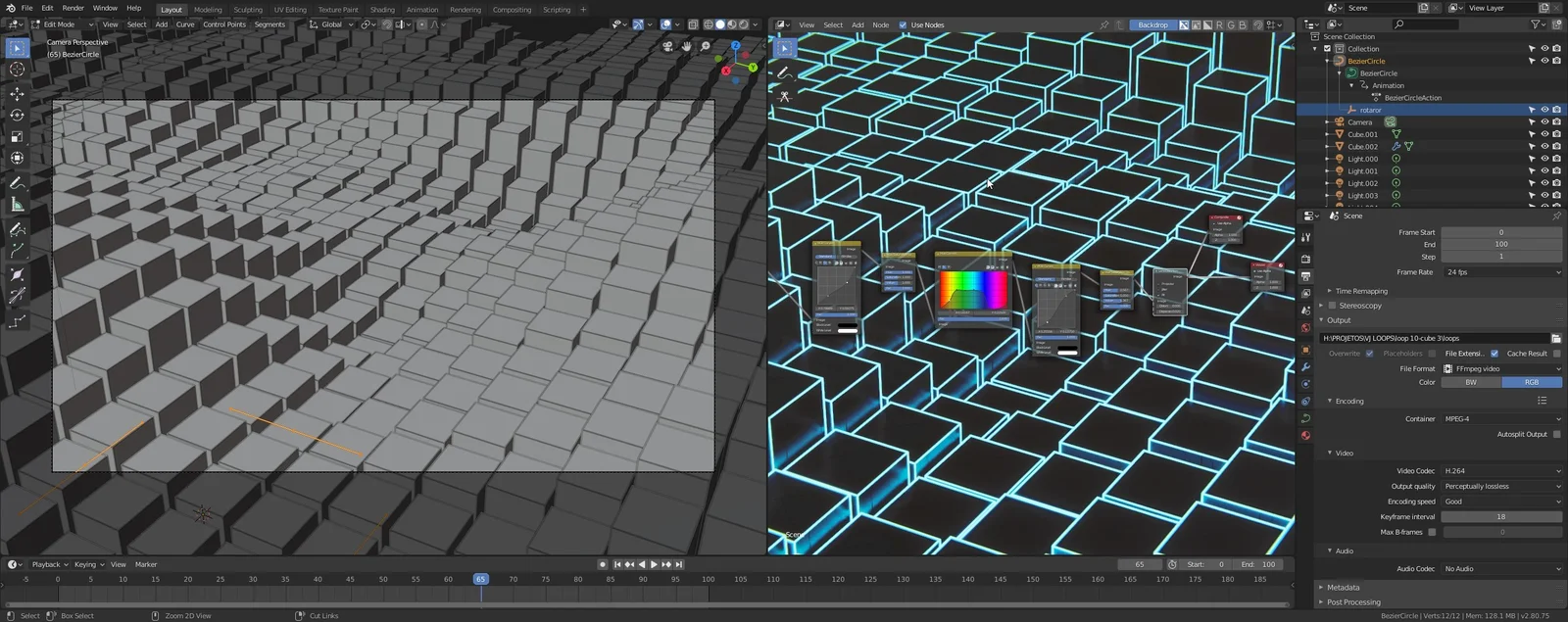The image size is (1568, 622).
Task: Toggle Use Nodes checkbox
Action: point(903,24)
